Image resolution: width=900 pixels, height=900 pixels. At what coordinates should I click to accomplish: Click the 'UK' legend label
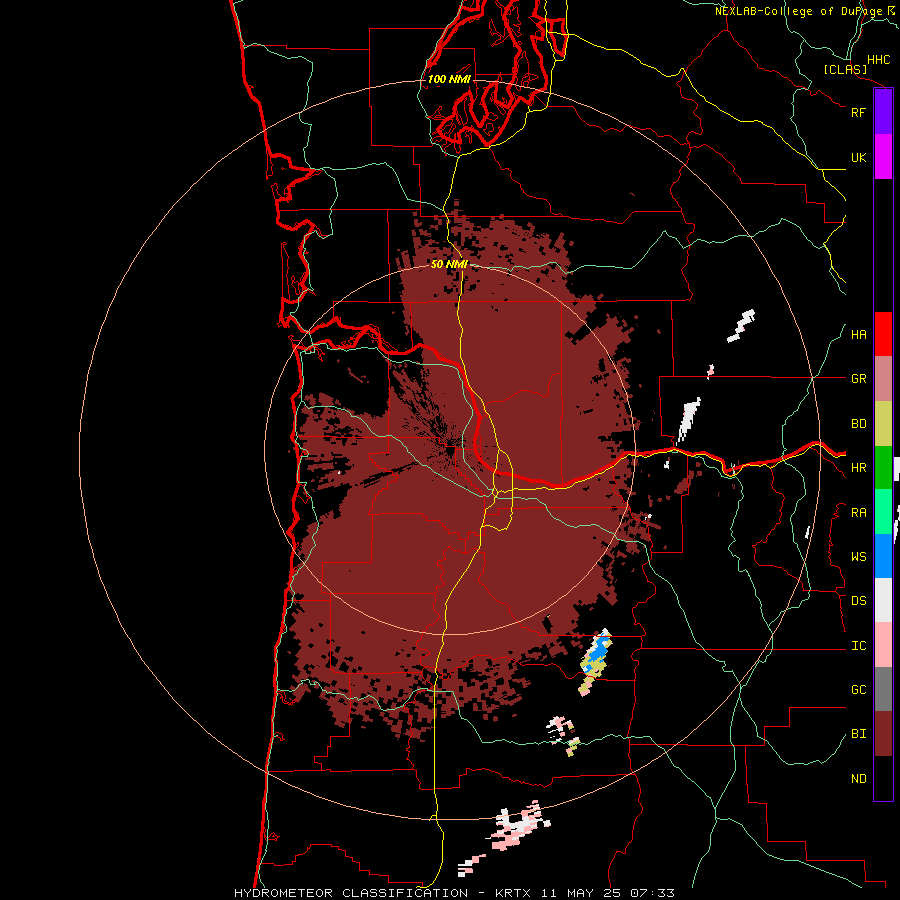(858, 157)
